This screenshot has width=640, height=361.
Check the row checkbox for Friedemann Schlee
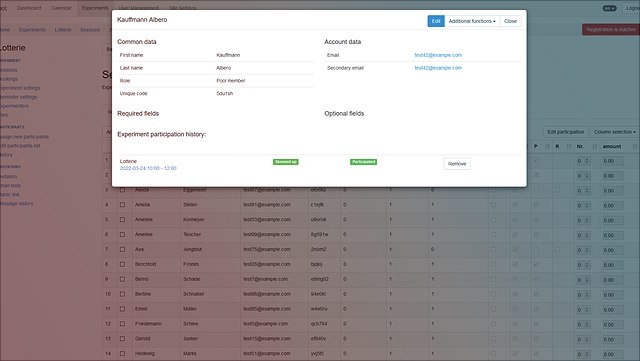(122, 324)
